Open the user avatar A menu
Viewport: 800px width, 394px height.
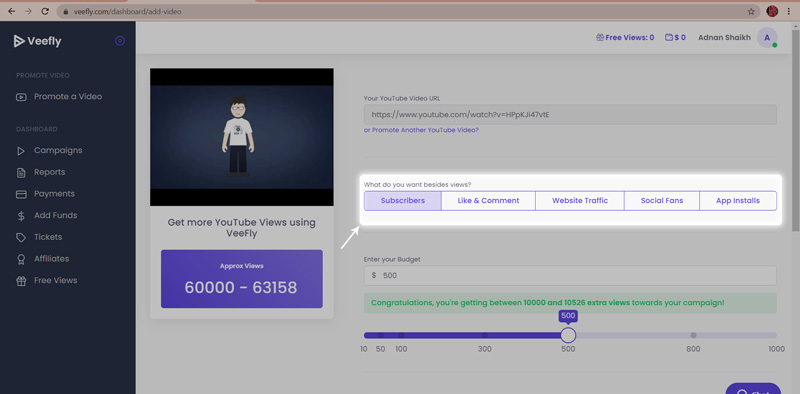767,38
